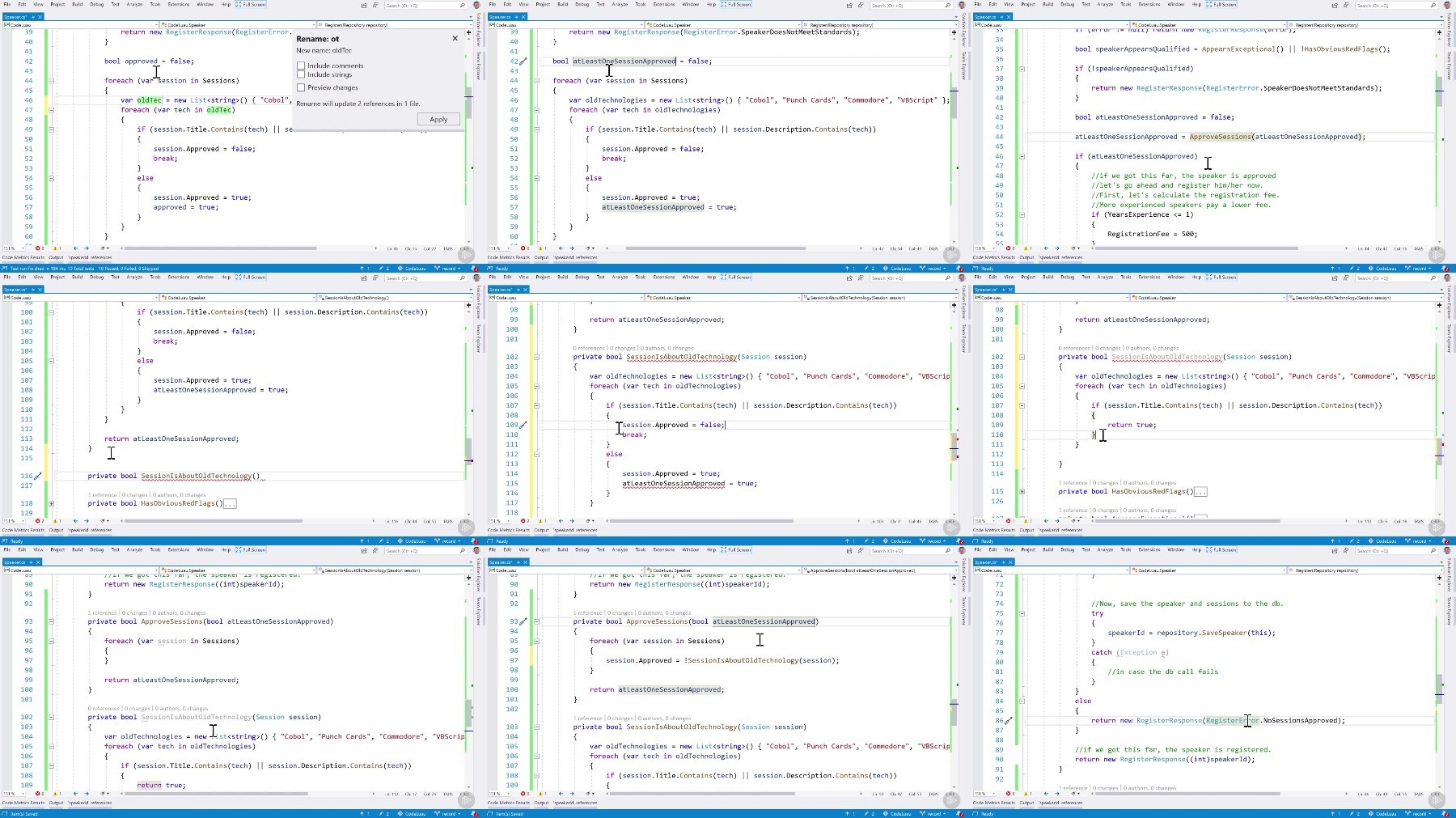Collapse SessionIsAboutOldTechnology method on line 103
This screenshot has width=1456, height=818.
[x=536, y=727]
